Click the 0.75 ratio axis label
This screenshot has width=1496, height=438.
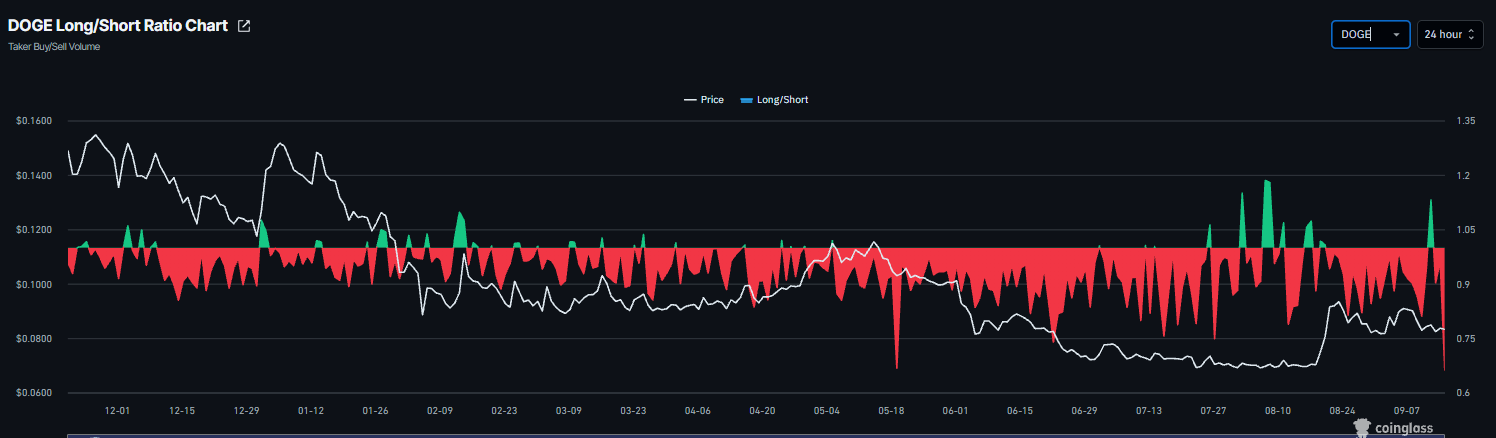click(x=1466, y=339)
